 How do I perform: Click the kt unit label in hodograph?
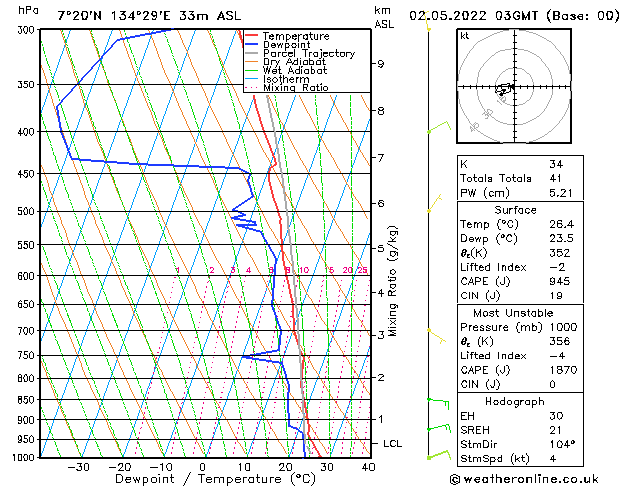[465, 36]
